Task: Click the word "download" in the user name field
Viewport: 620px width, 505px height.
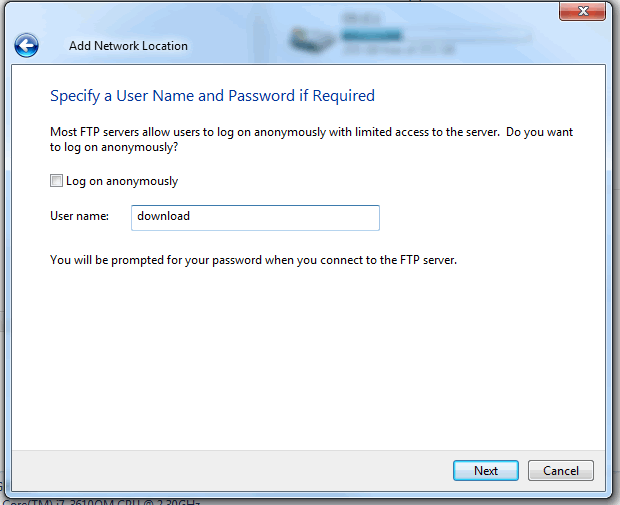Action: click(x=163, y=216)
